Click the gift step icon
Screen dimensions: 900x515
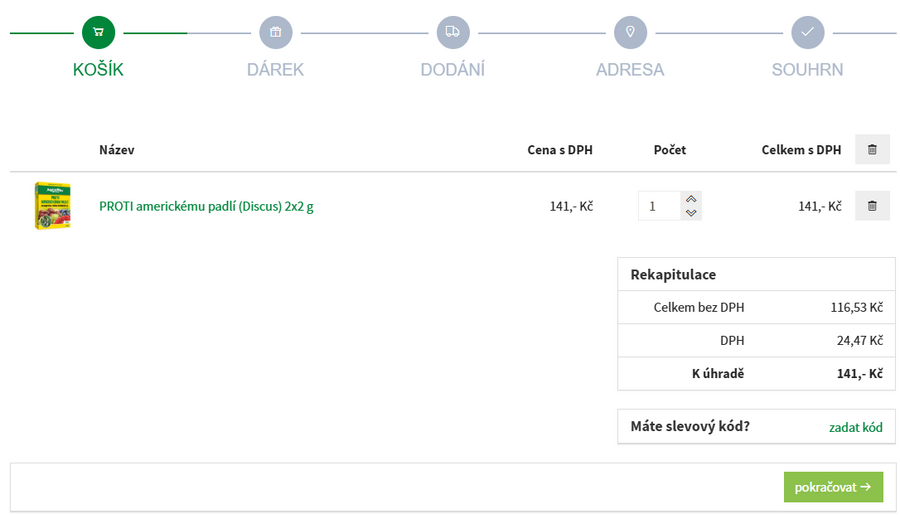[x=276, y=32]
